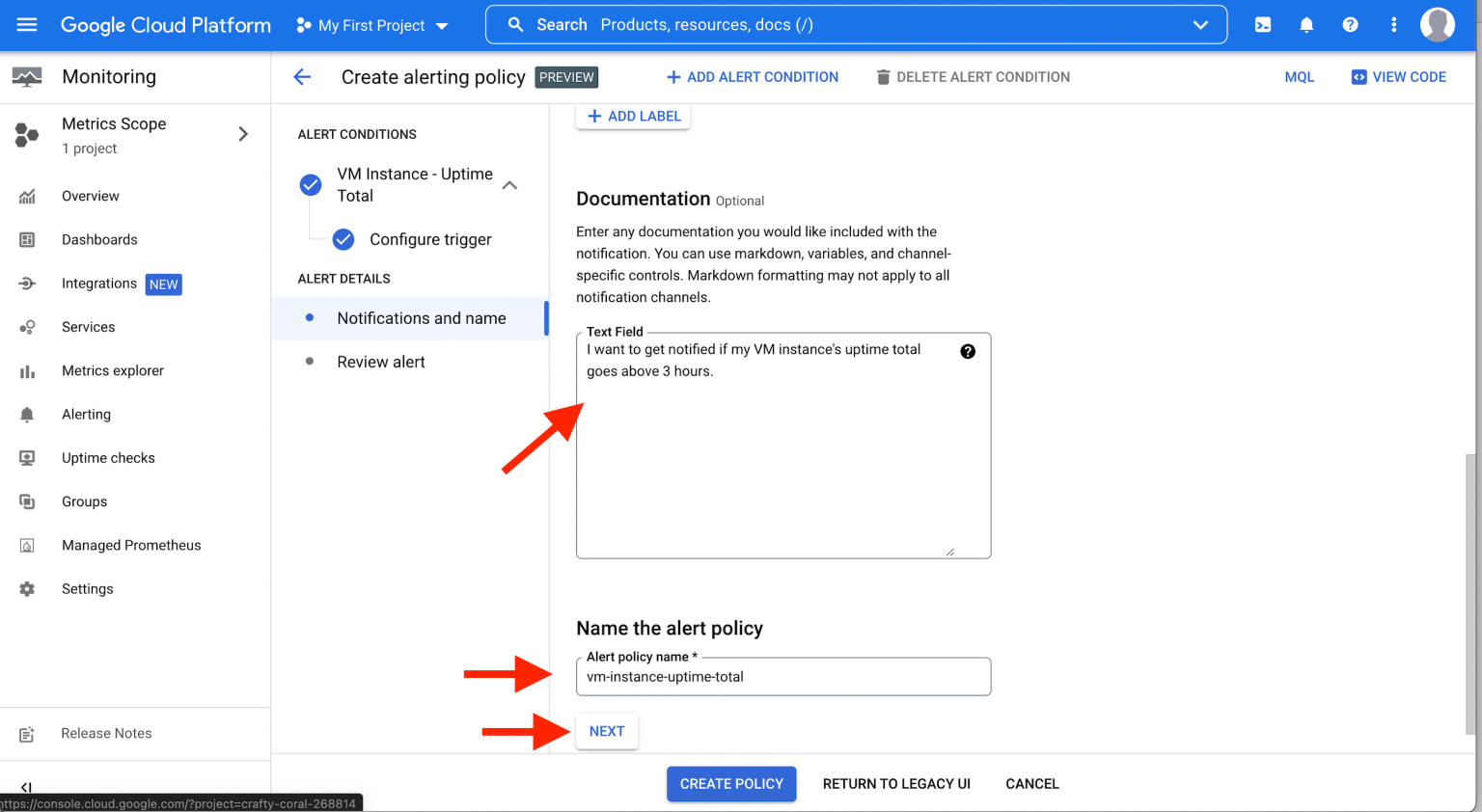
Task: Click CREATE POLICY button
Action: point(731,784)
